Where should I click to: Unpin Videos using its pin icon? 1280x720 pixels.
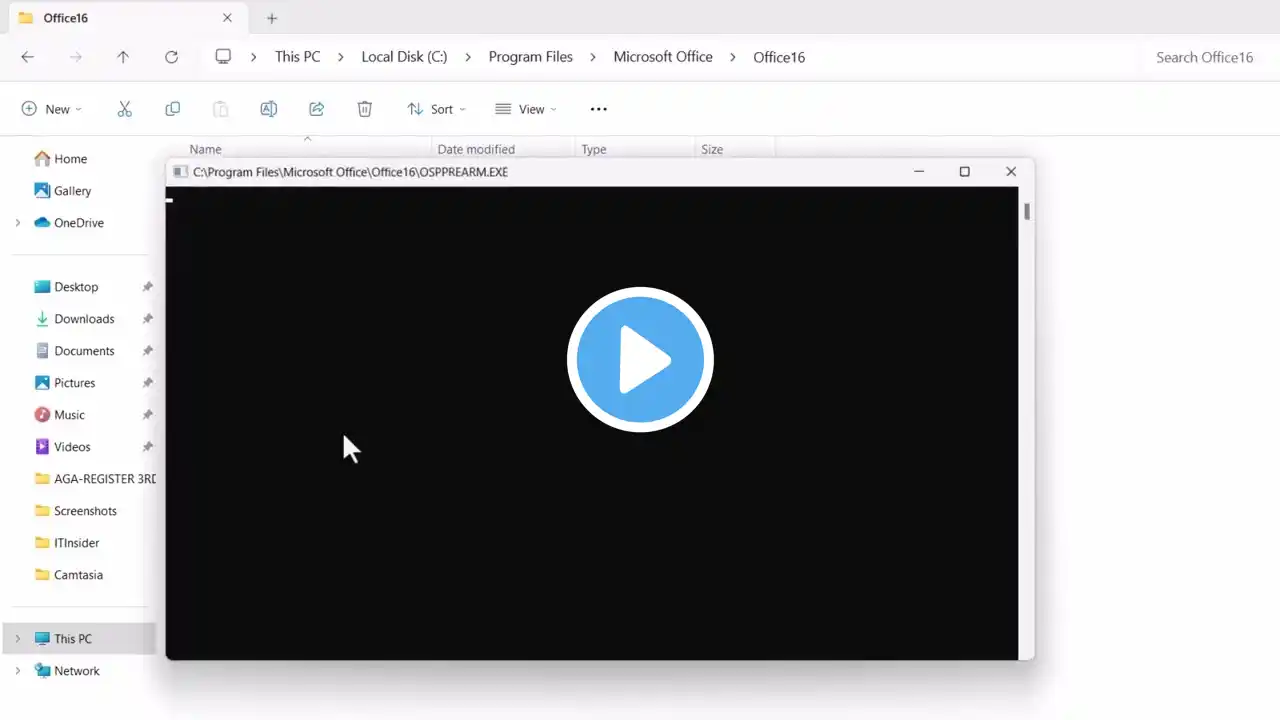tap(147, 447)
